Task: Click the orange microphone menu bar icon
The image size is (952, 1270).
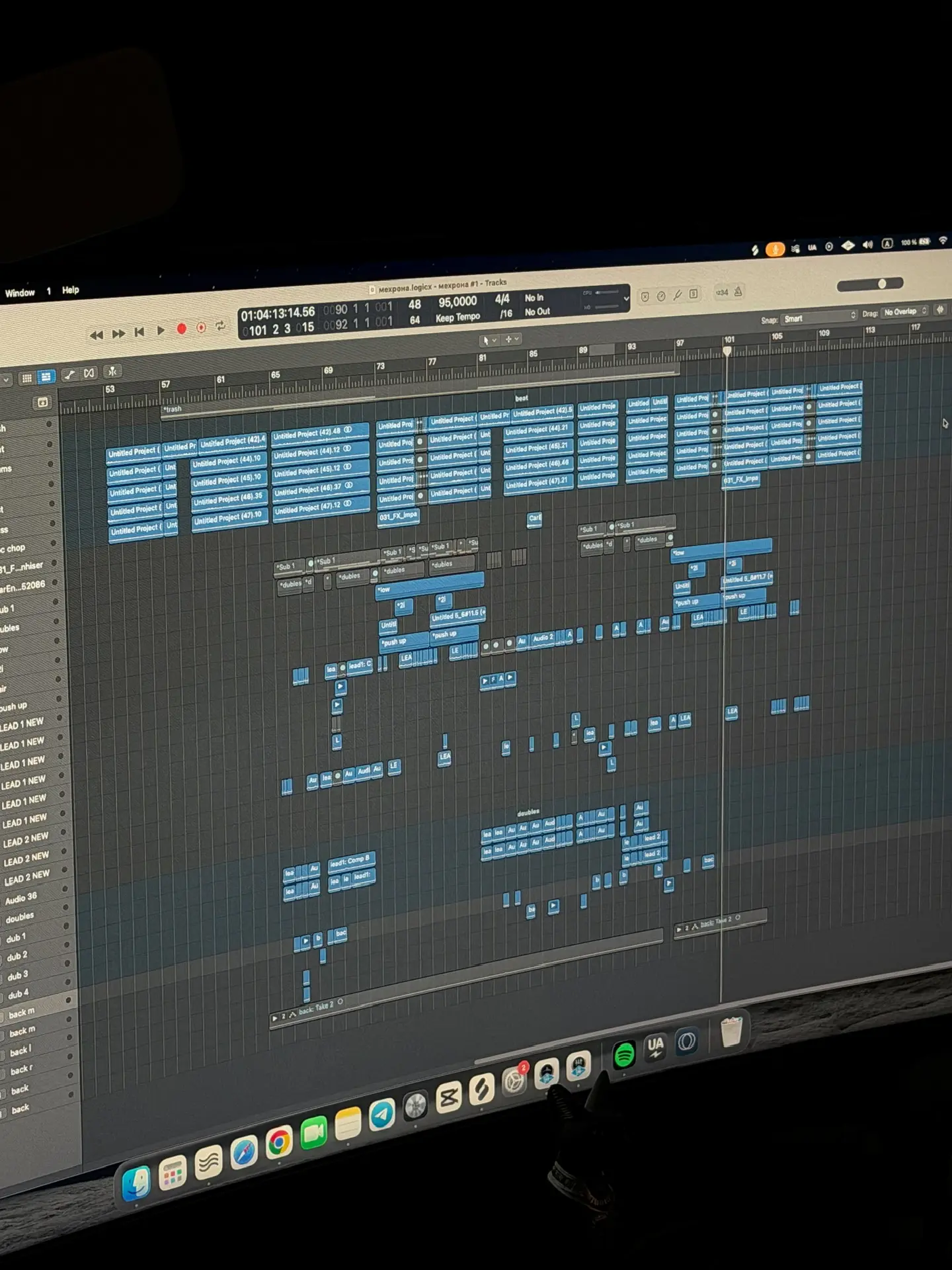Action: point(775,249)
